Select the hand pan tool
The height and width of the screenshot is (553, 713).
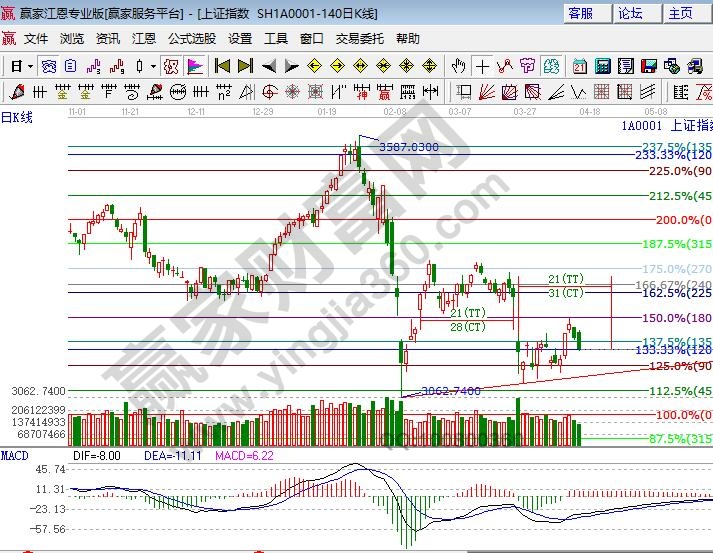(459, 66)
